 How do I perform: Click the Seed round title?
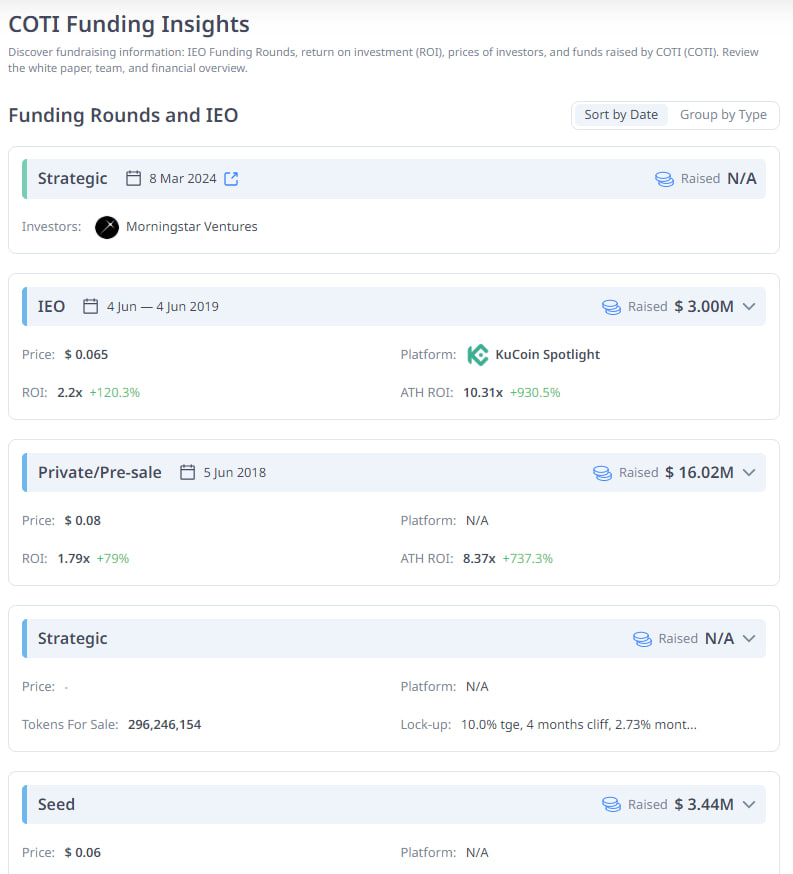click(56, 805)
